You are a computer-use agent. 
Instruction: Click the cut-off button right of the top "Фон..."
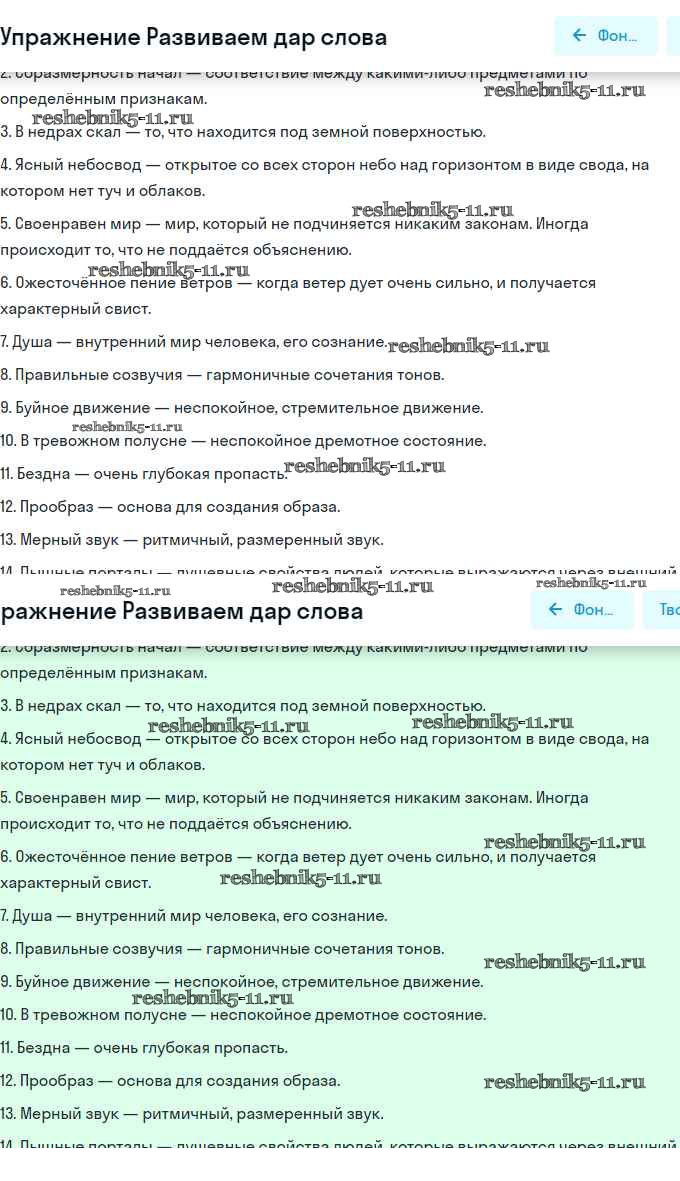673,35
